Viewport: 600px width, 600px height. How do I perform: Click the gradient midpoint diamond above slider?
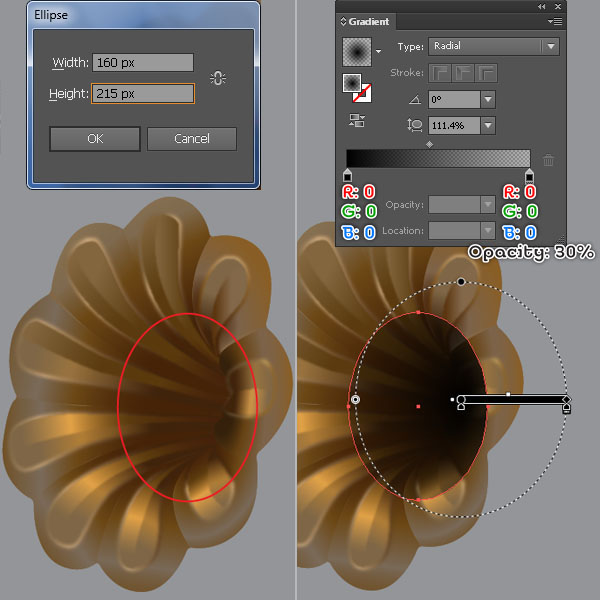[430, 144]
